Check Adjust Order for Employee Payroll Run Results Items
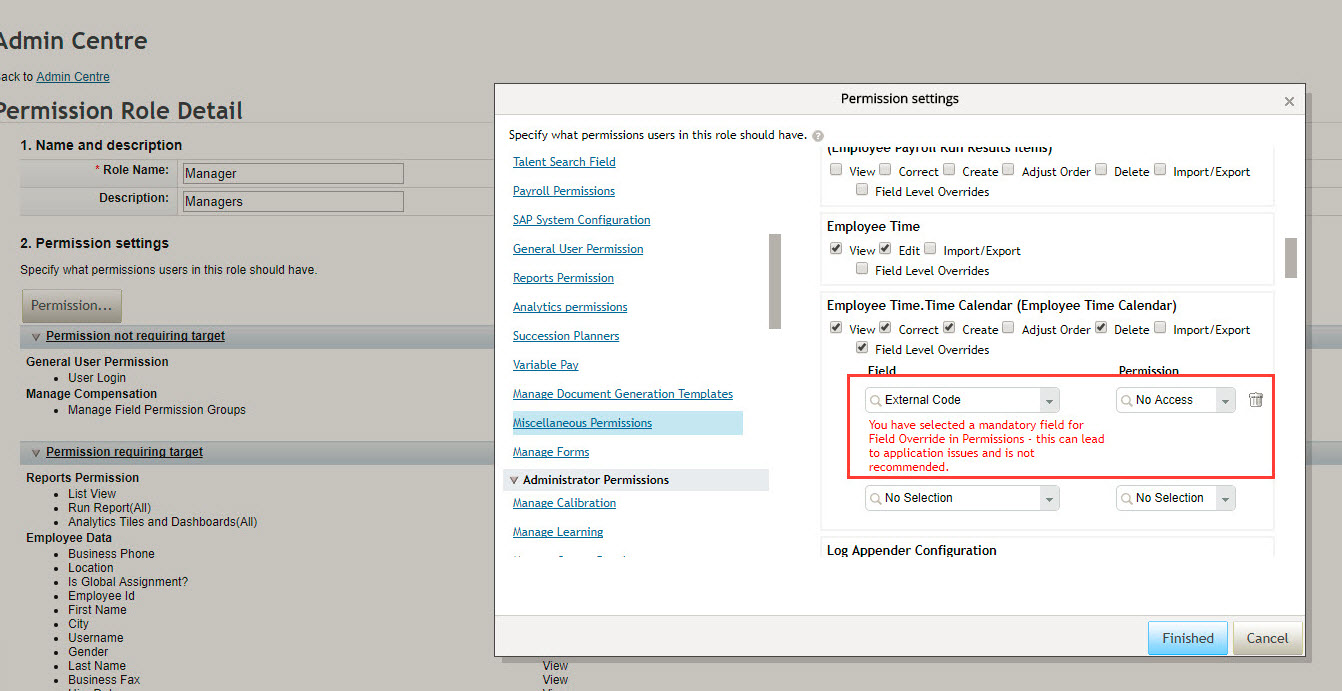1342x691 pixels. pos(1008,170)
